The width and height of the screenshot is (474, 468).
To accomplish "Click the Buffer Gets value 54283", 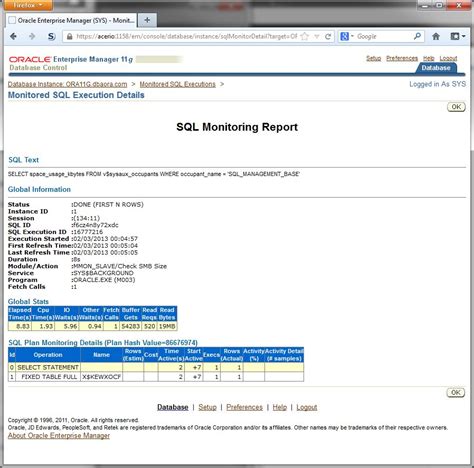I will [130, 326].
